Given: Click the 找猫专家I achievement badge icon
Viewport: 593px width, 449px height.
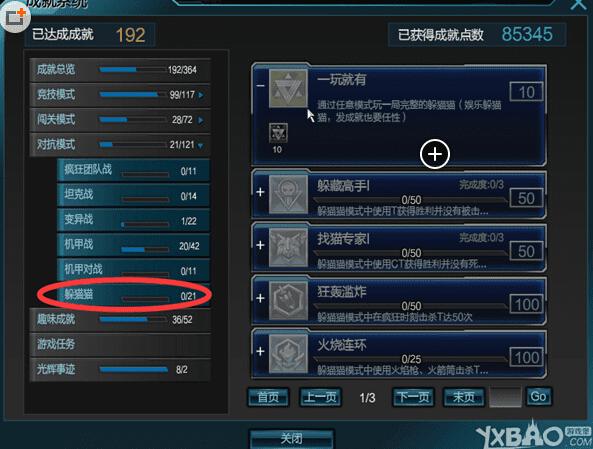Looking at the screenshot, I should click(288, 248).
